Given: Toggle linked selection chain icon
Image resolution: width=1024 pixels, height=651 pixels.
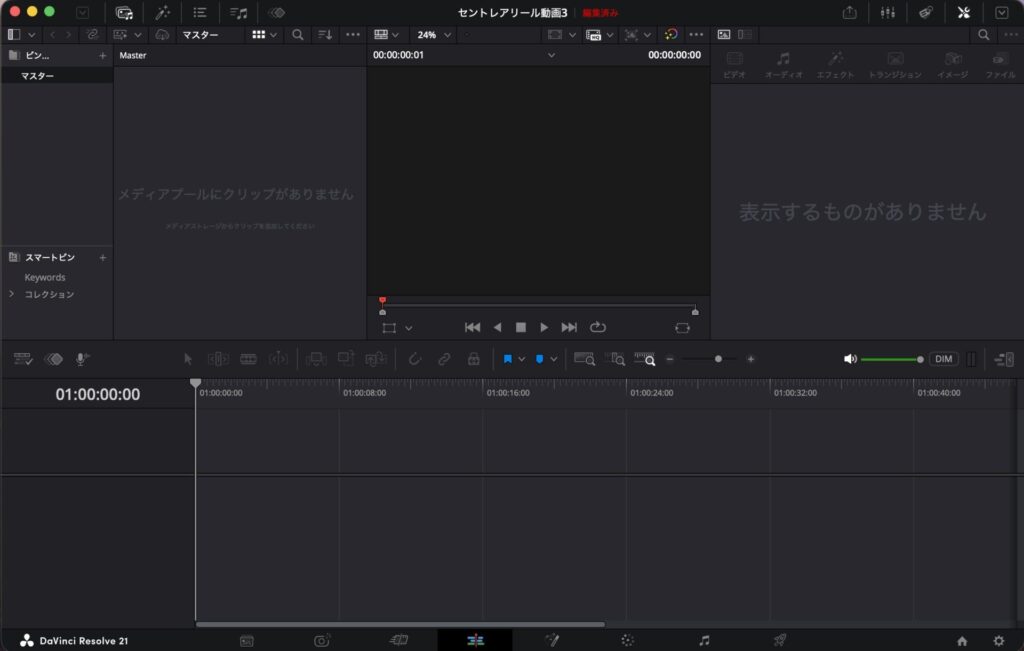Looking at the screenshot, I should click(x=444, y=359).
